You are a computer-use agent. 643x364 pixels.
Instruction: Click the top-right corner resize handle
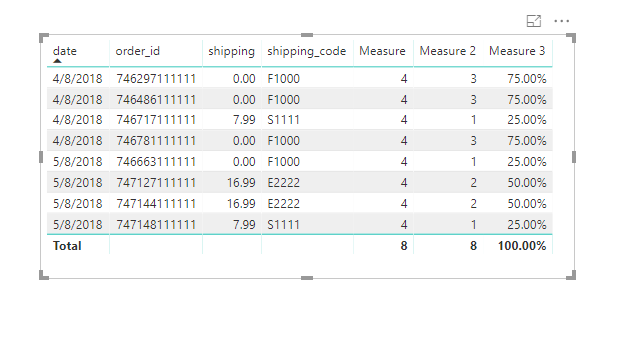pyautogui.click(x=571, y=38)
